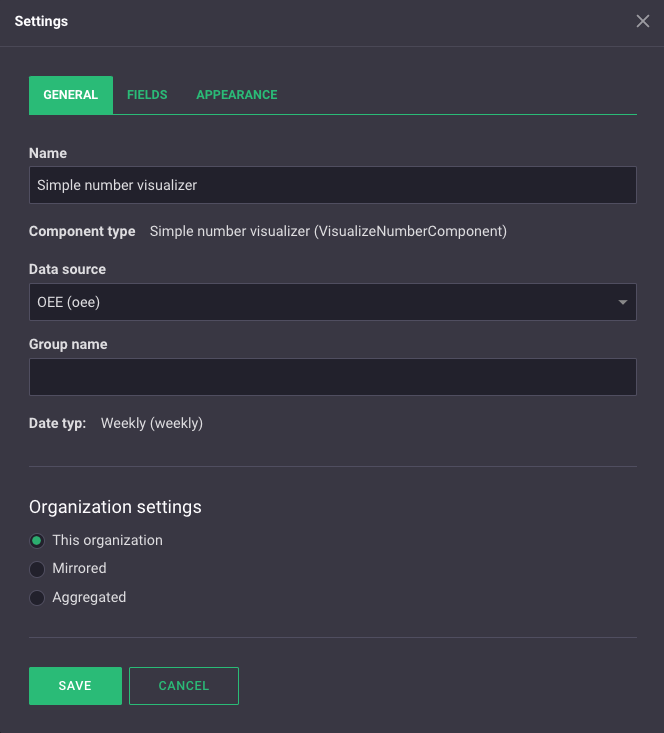Select the This organization radio button
Viewport: 664px width, 733px height.
coord(37,541)
